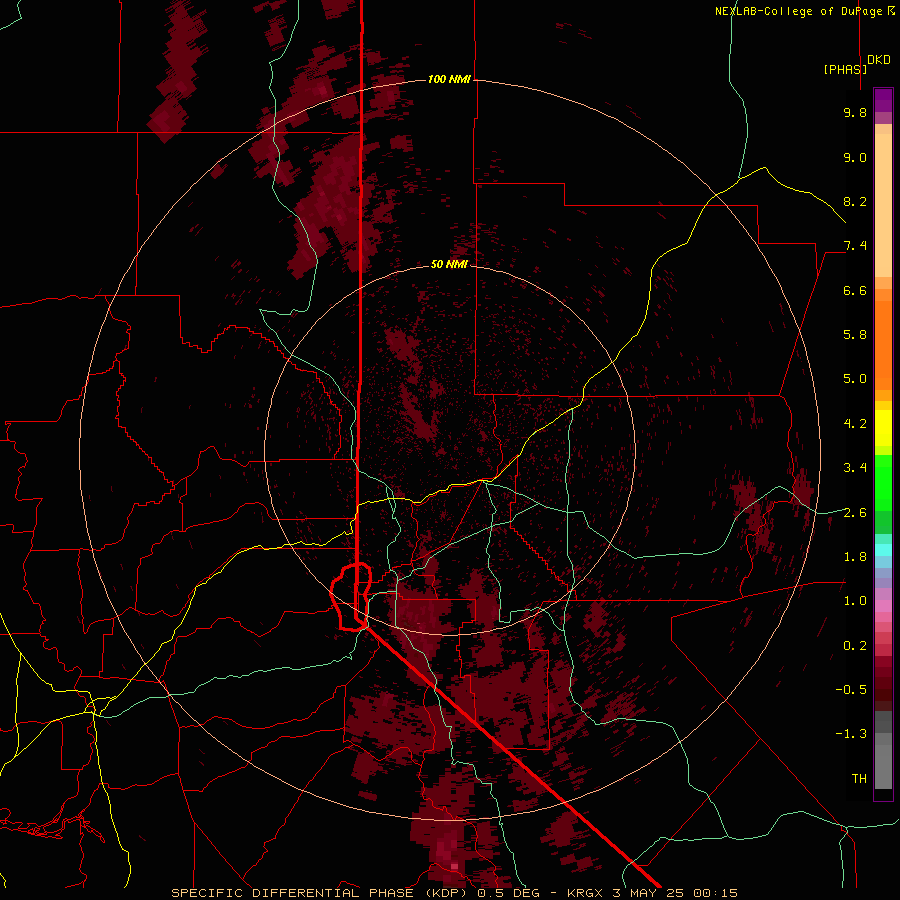The width and height of the screenshot is (900, 900).
Task: Click the 4.2 scale value
Action: [x=855, y=424]
